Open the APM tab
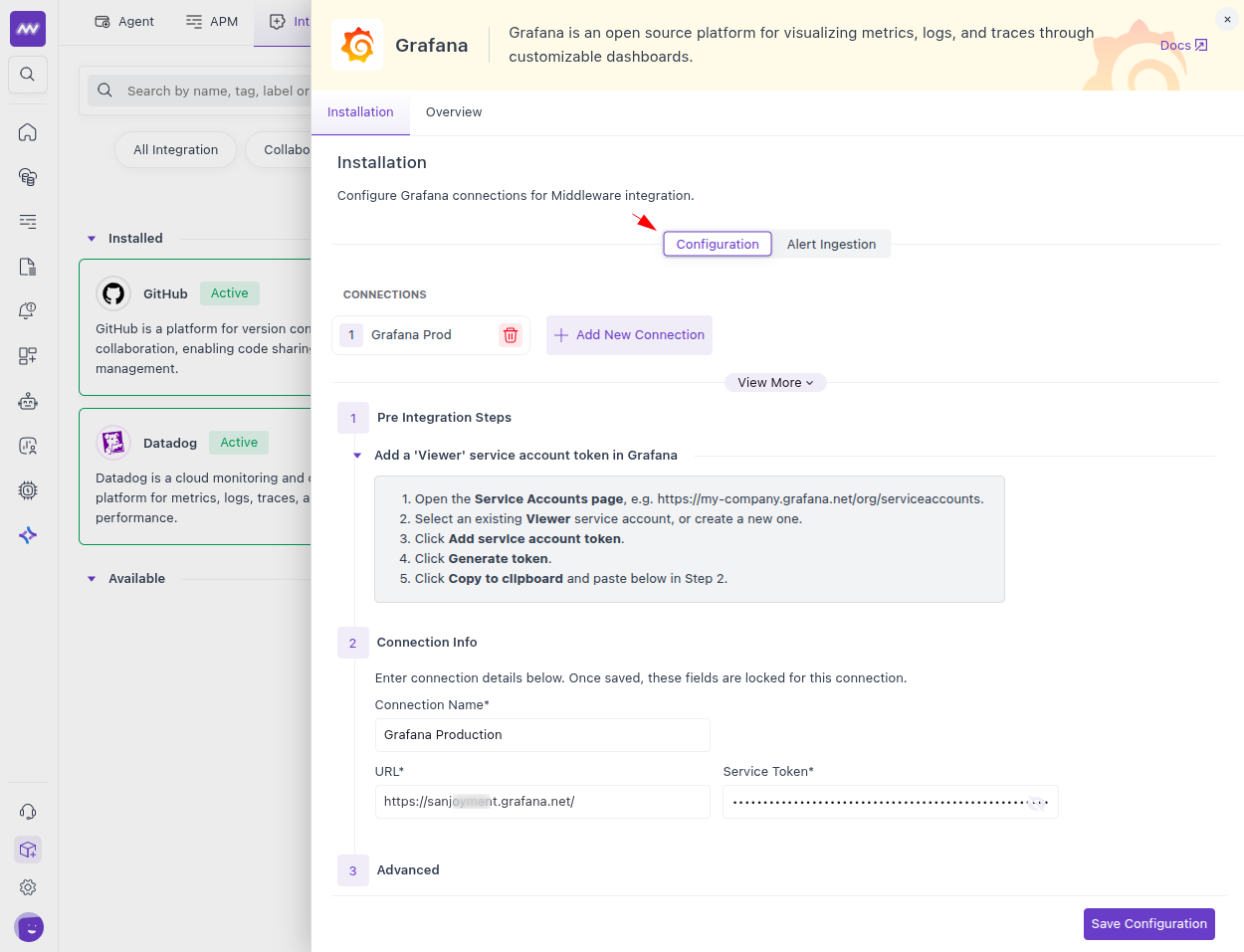1244x952 pixels. click(x=212, y=22)
